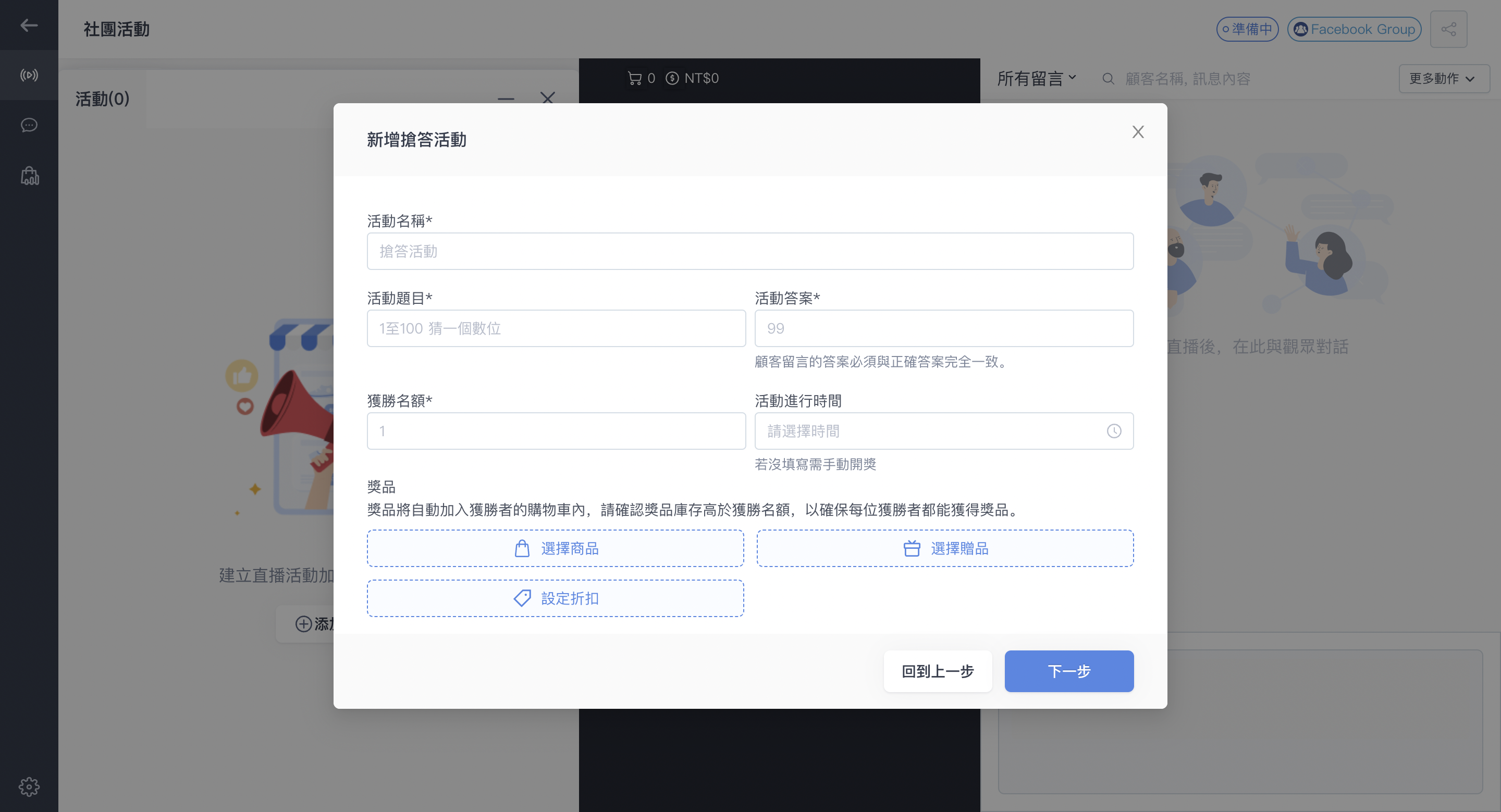
Task: Click 設定折扣 discount button
Action: pyautogui.click(x=555, y=598)
